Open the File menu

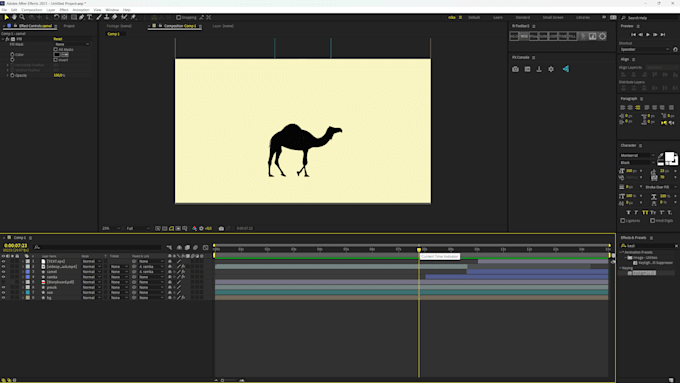point(4,10)
